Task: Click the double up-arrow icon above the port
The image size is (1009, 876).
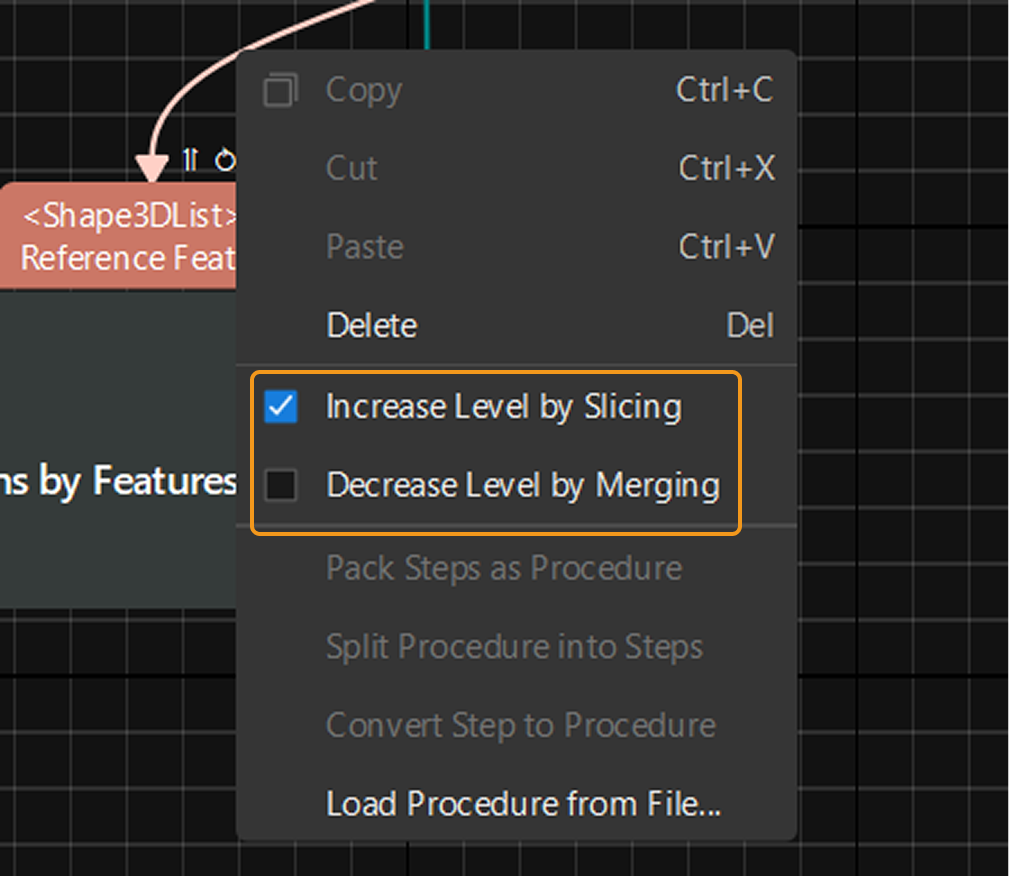Action: click(191, 159)
